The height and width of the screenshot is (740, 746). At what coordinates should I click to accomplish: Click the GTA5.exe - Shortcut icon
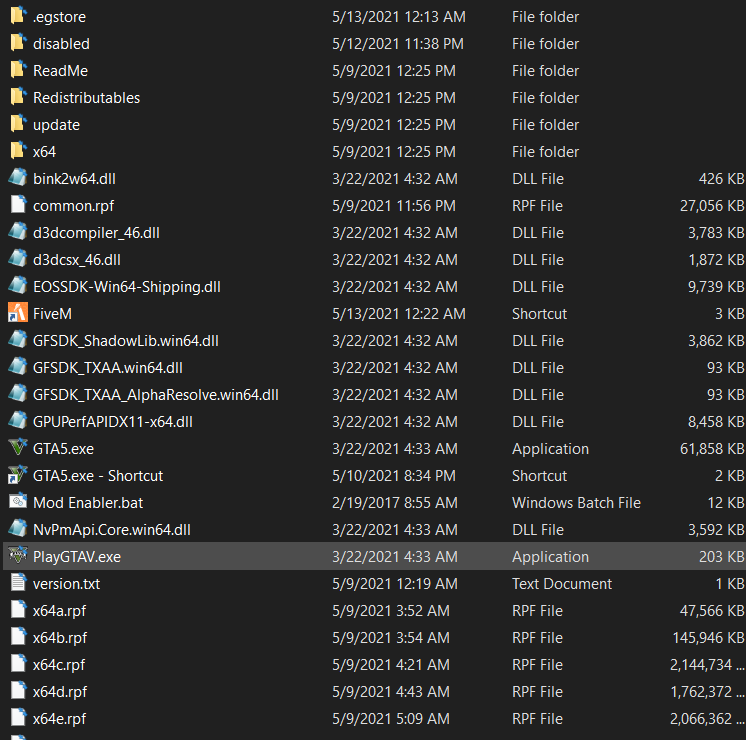17,475
